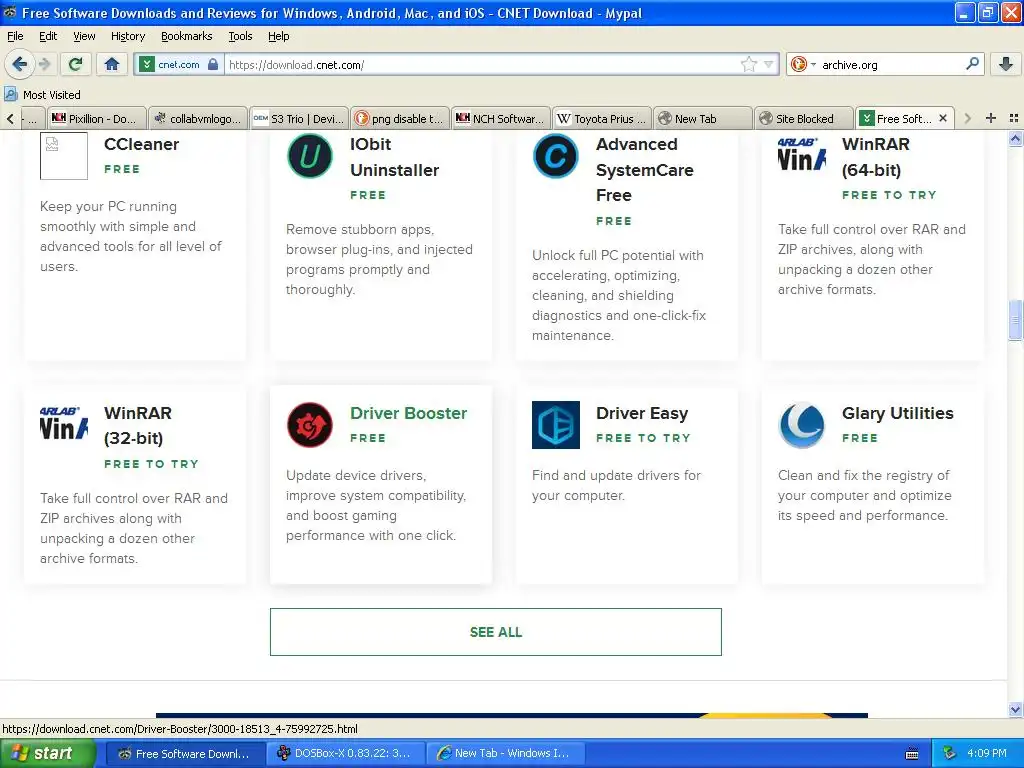Switch to the Pixillion - Do... tab

click(96, 118)
